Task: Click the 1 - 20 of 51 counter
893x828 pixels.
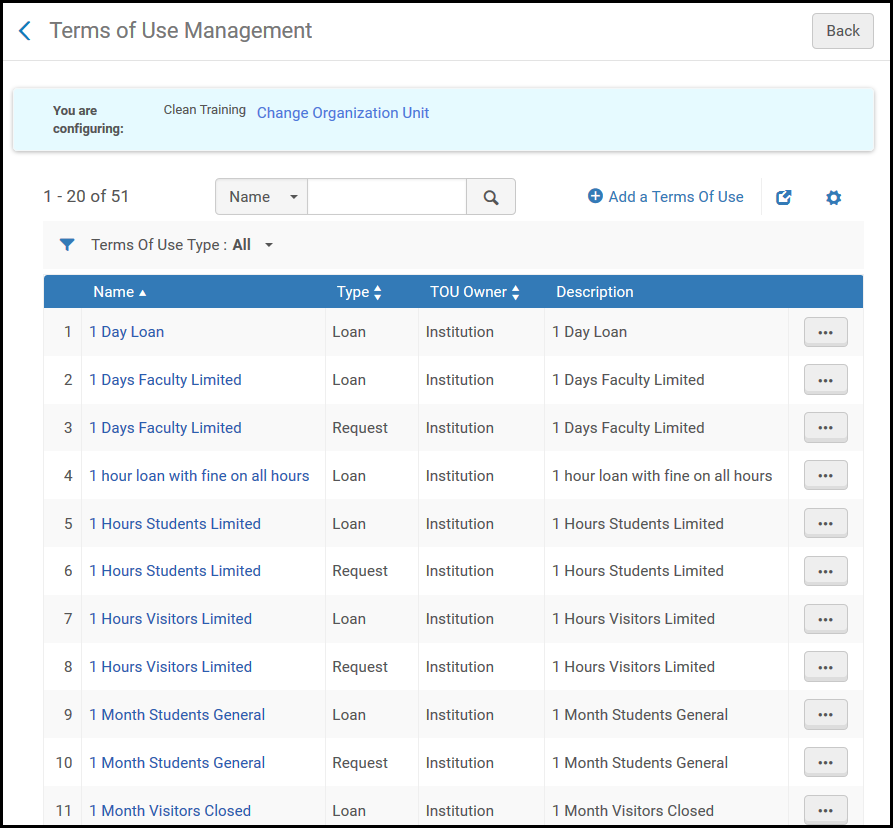Action: (x=86, y=196)
